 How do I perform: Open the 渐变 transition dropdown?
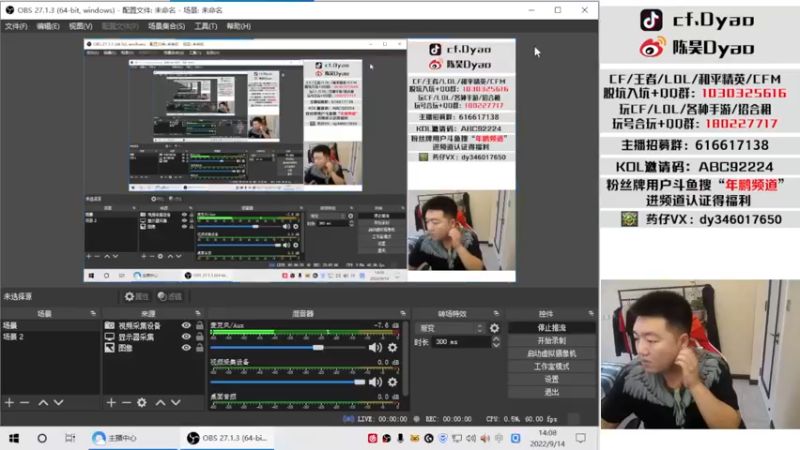pos(450,328)
